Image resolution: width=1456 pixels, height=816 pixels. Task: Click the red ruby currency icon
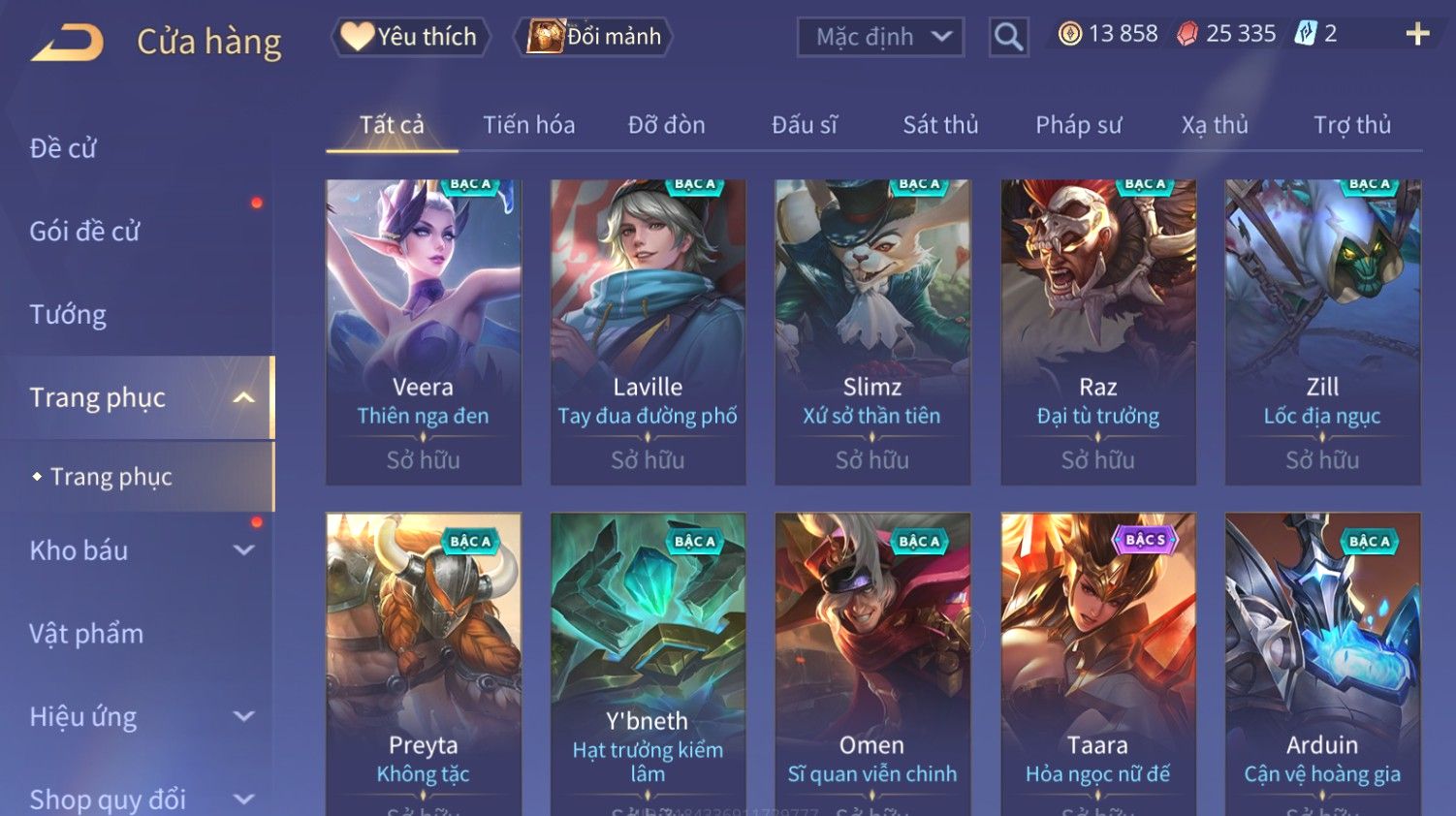click(x=1187, y=34)
